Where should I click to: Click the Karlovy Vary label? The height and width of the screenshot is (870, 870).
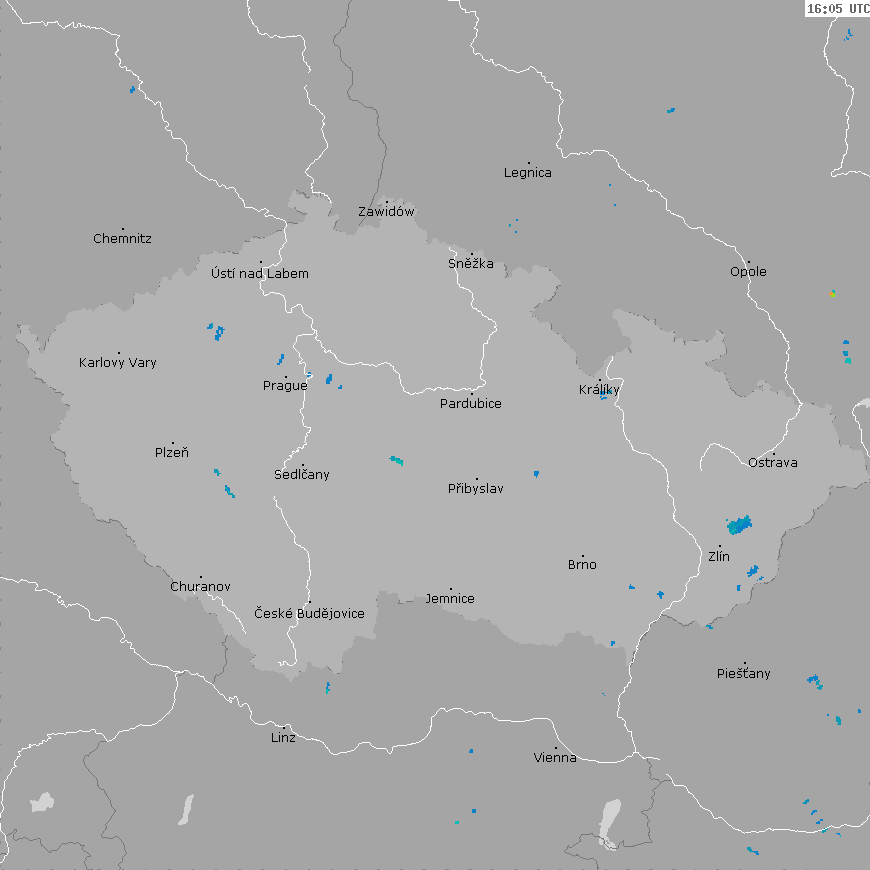coord(118,363)
